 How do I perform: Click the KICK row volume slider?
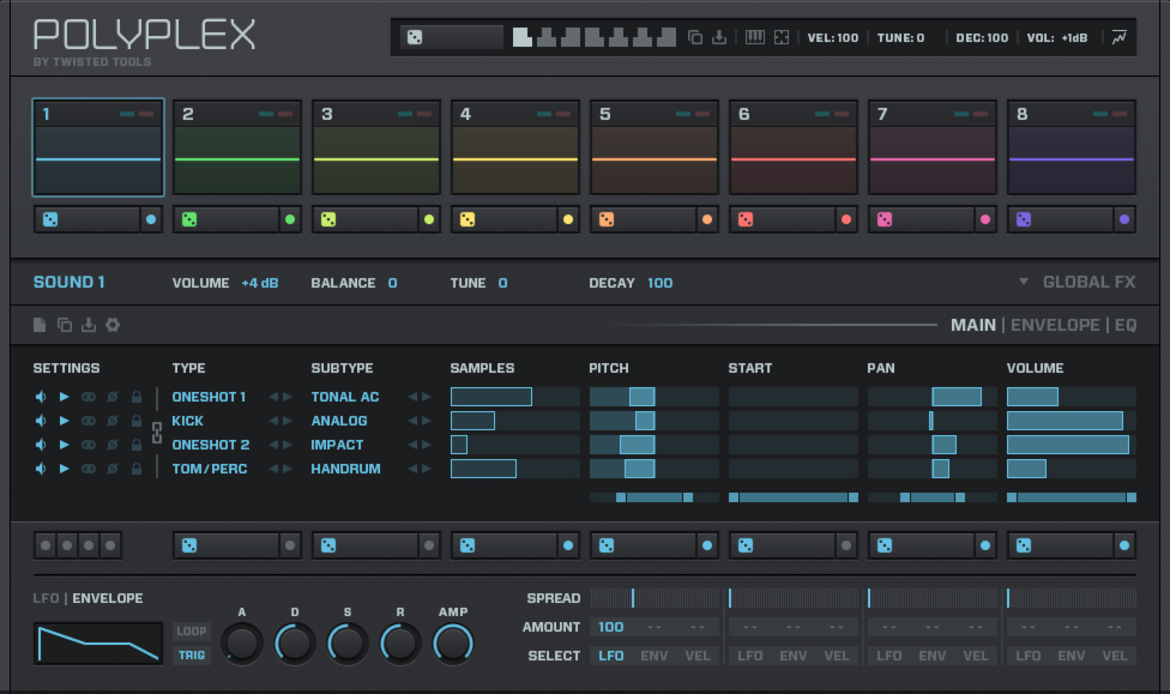pyautogui.click(x=1072, y=421)
